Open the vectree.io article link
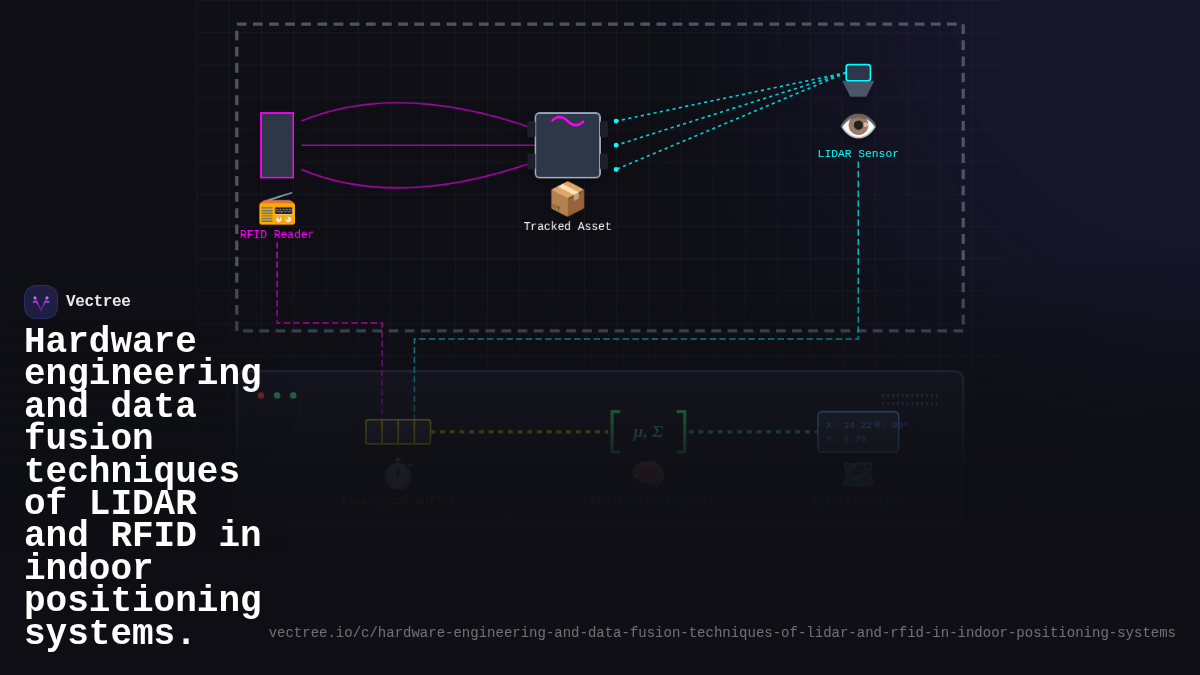 pyautogui.click(x=722, y=632)
